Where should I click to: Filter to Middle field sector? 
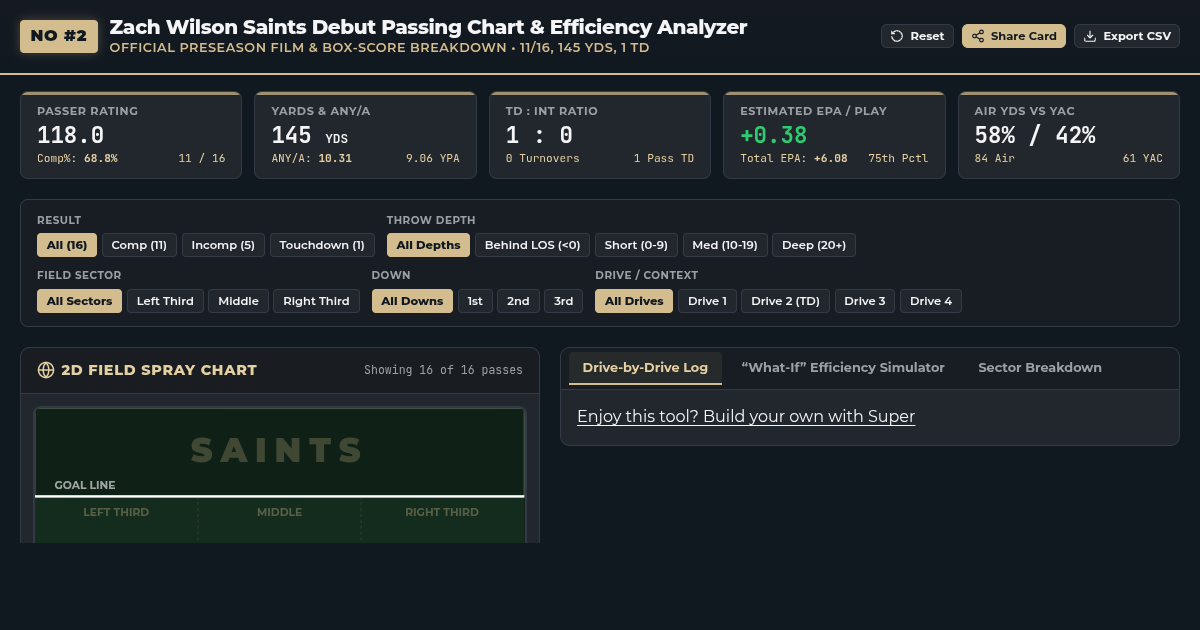(x=239, y=301)
